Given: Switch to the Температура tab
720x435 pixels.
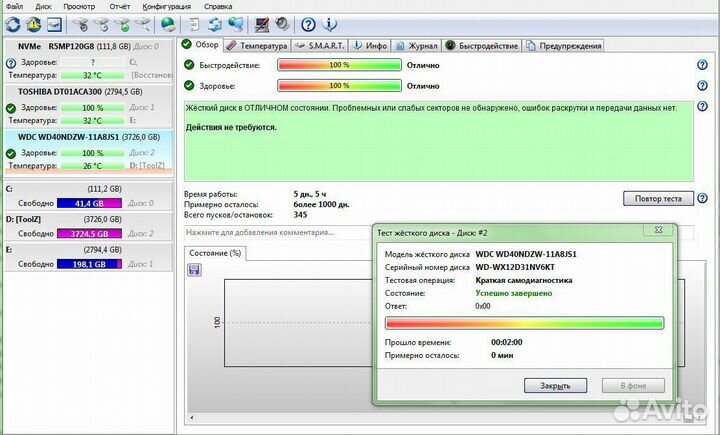Looking at the screenshot, I should [257, 45].
